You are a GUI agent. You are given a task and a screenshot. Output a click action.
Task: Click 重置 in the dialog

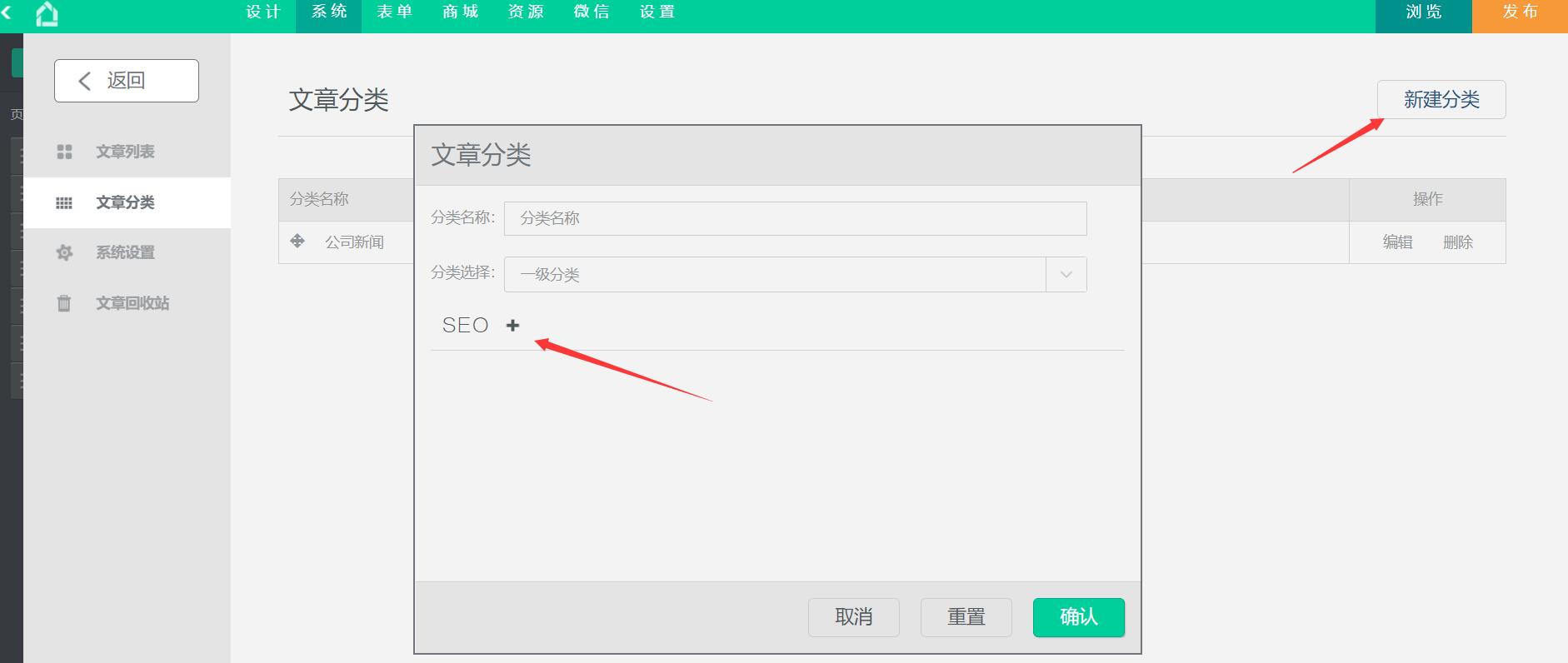(966, 617)
